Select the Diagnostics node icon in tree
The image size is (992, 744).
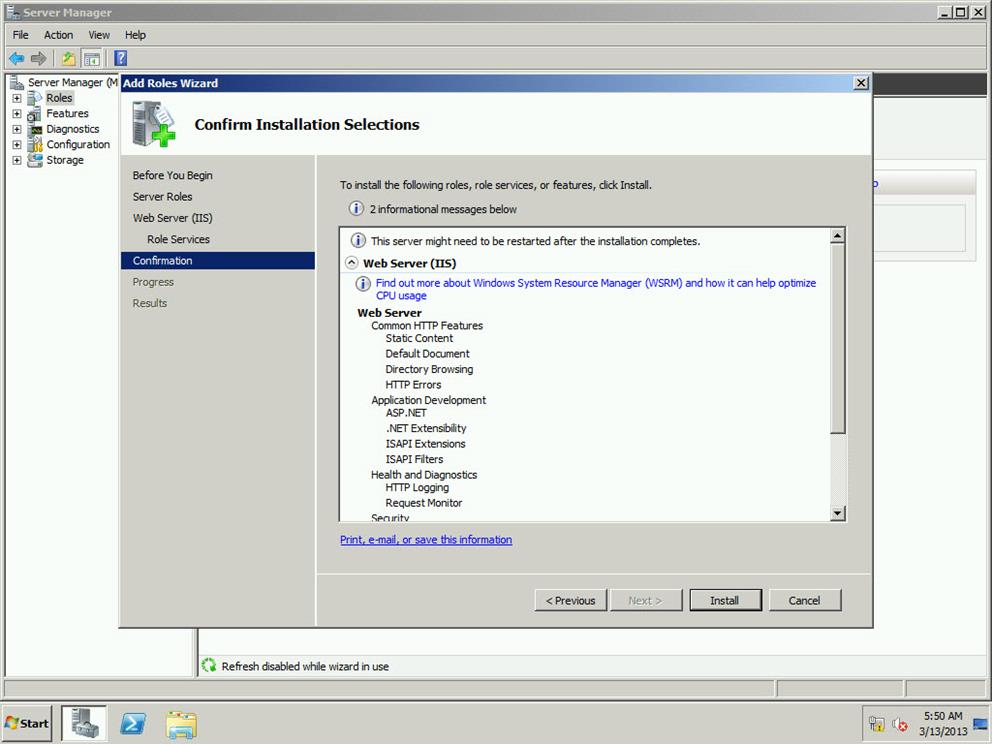(35, 129)
